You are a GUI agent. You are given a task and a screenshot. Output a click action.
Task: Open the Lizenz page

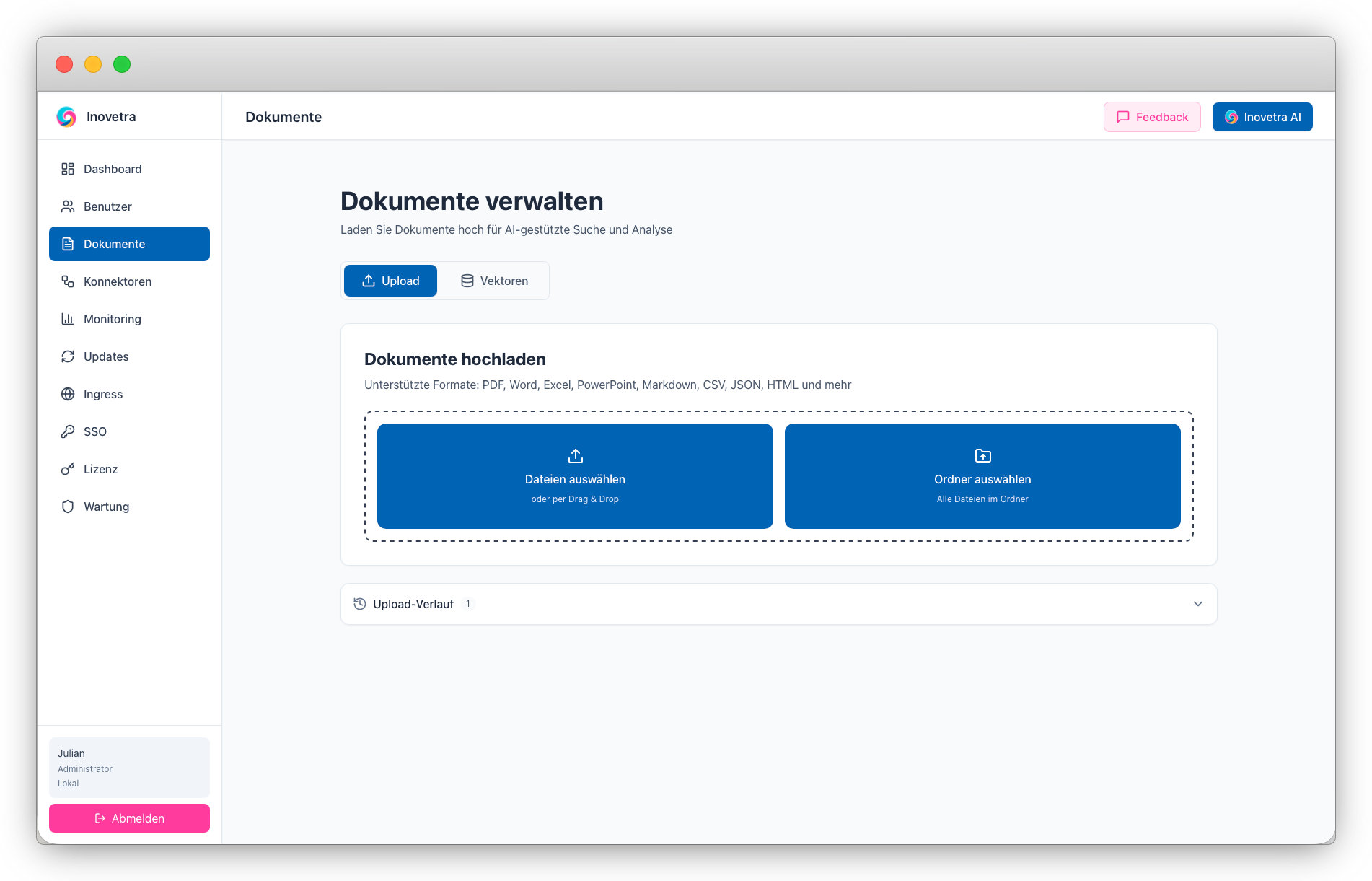click(x=129, y=469)
